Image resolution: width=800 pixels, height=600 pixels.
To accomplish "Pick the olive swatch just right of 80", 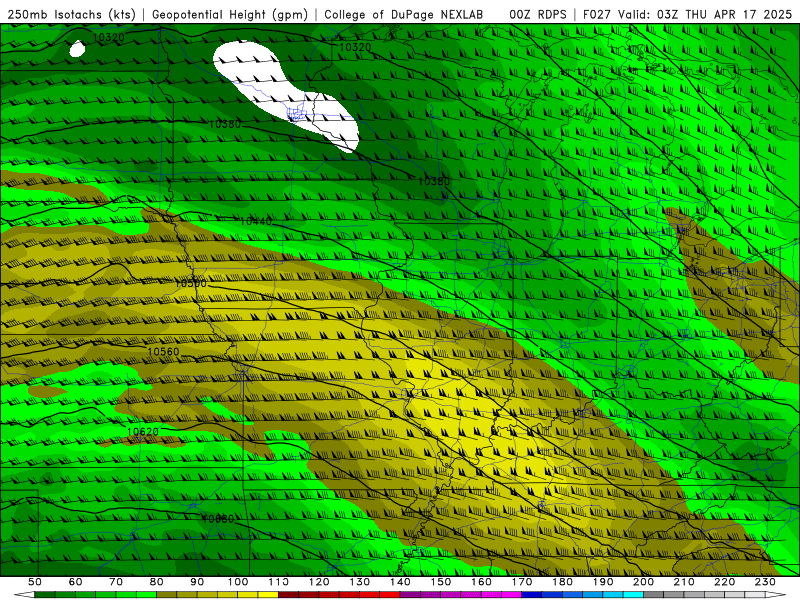I will pos(167,595).
